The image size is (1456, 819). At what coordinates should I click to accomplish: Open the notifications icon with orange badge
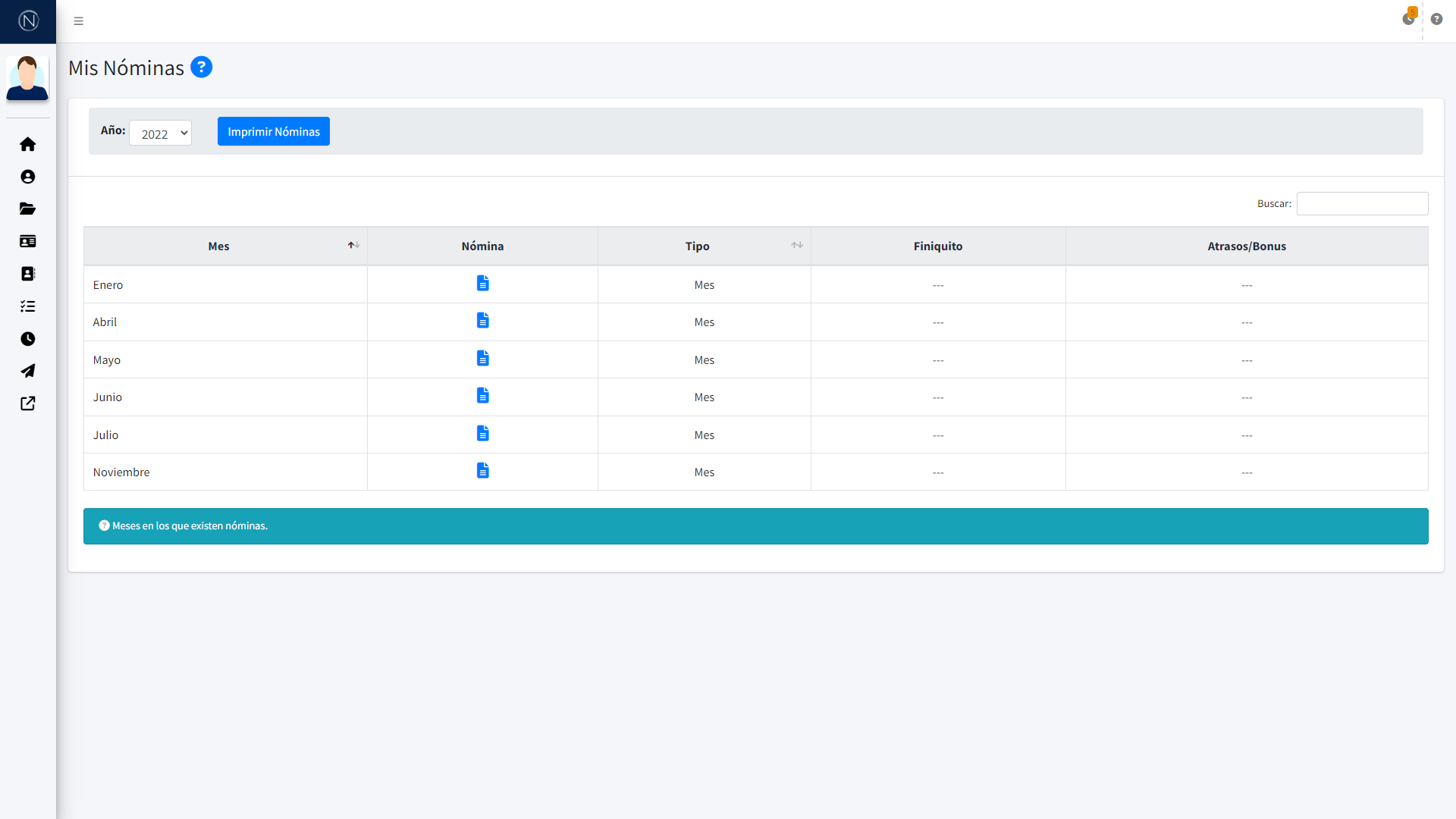1408,19
